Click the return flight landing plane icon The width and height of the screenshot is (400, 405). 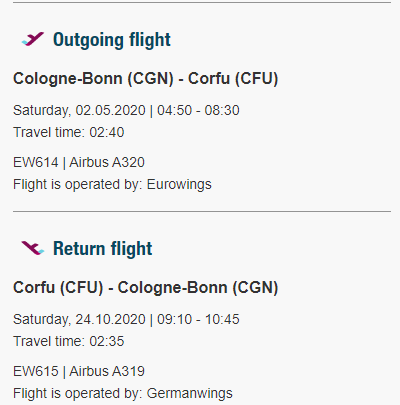[33, 248]
